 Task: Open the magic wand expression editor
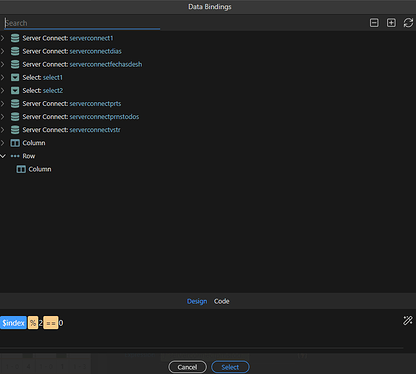(x=408, y=320)
